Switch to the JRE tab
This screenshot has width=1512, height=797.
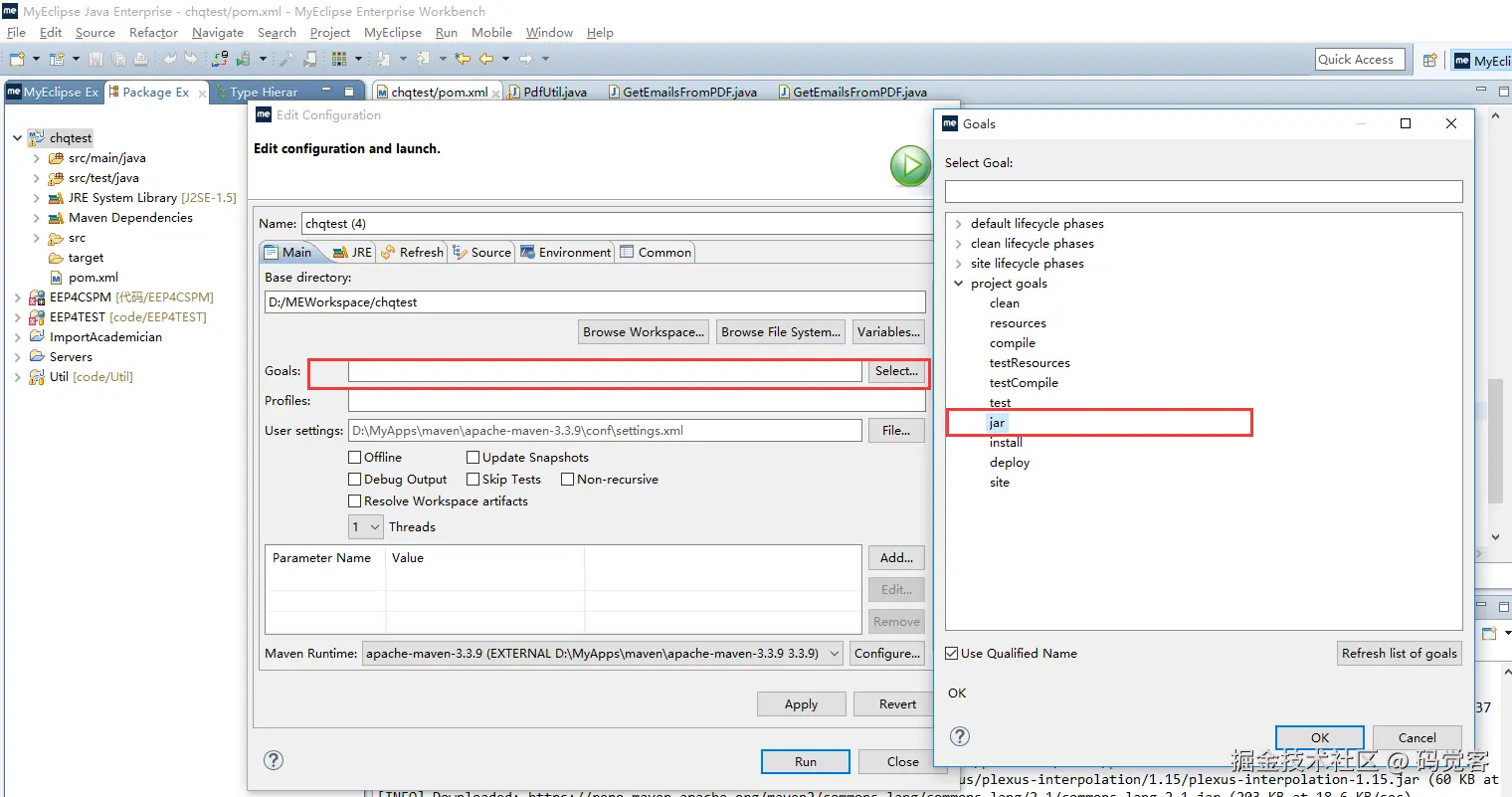click(352, 253)
